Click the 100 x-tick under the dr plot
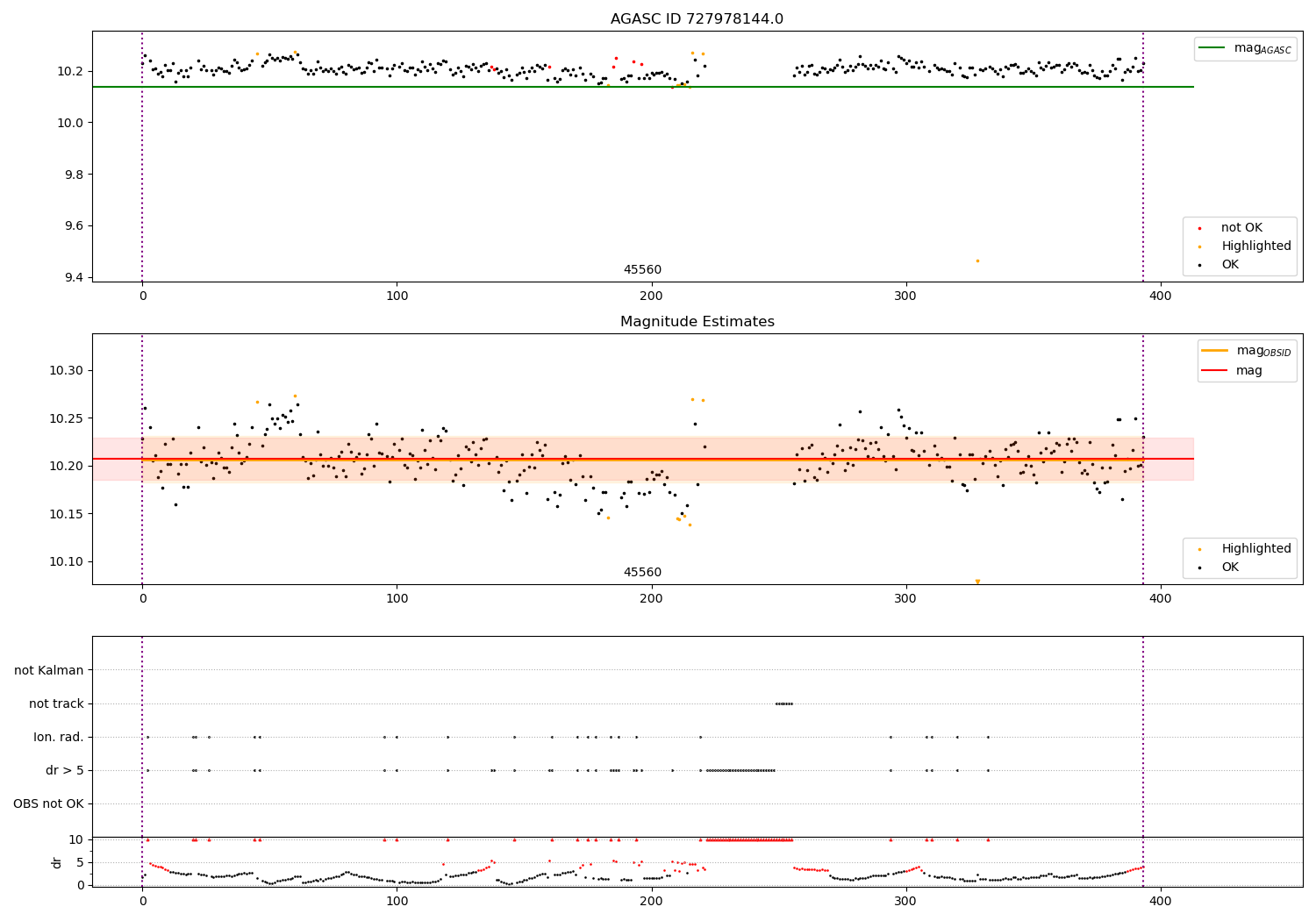Viewport: 1316px width, 921px height. [397, 901]
